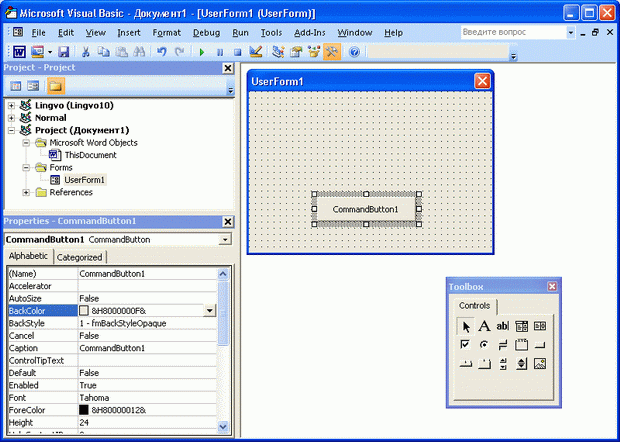Click the Controls tab in Toolbox
The image size is (620, 442).
click(x=474, y=306)
